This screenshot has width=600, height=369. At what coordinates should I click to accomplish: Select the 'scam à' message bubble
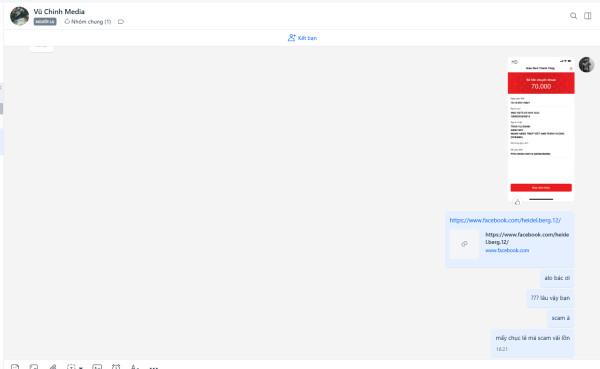(561, 318)
